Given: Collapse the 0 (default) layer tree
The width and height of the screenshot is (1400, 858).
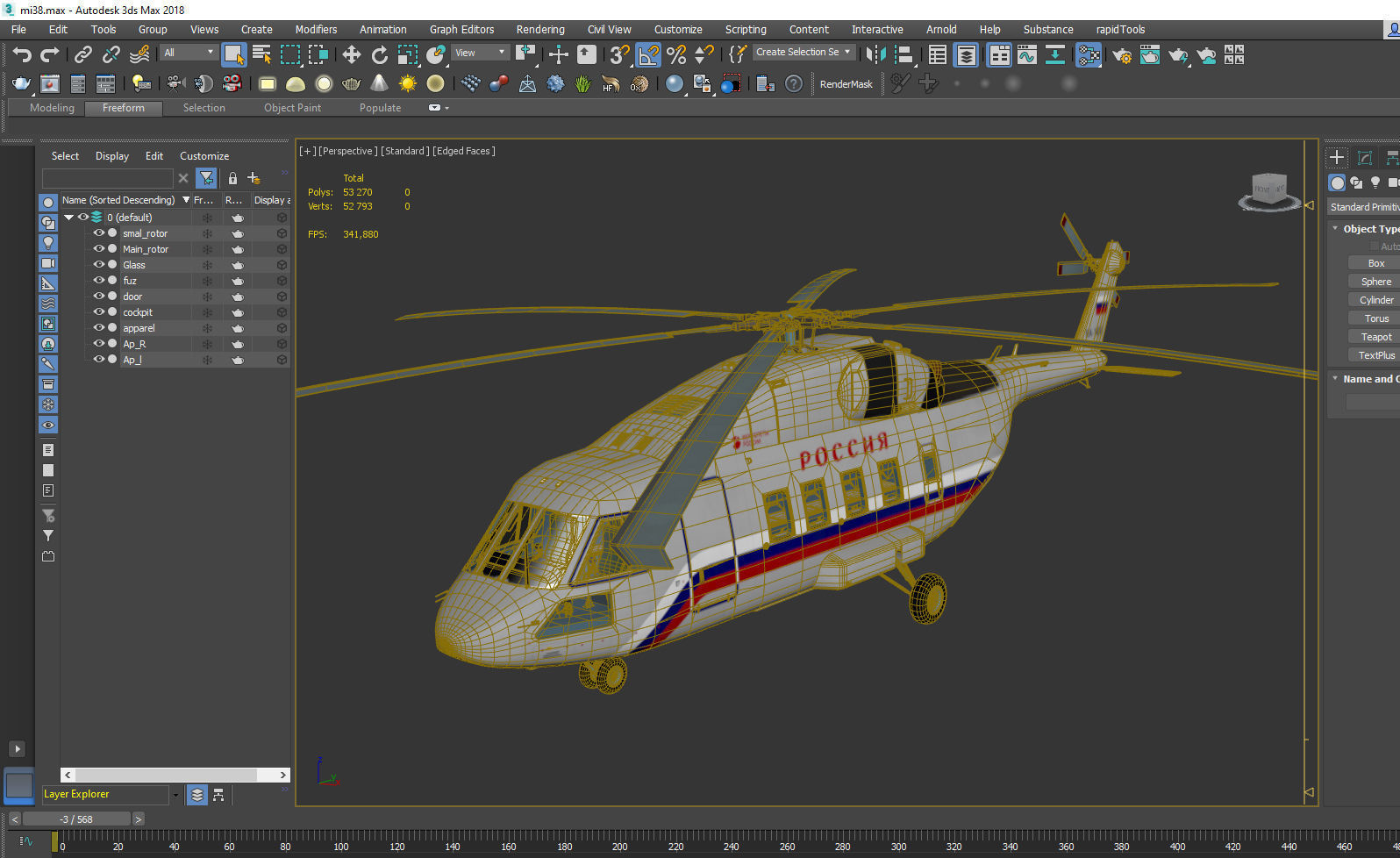Looking at the screenshot, I should point(68,218).
